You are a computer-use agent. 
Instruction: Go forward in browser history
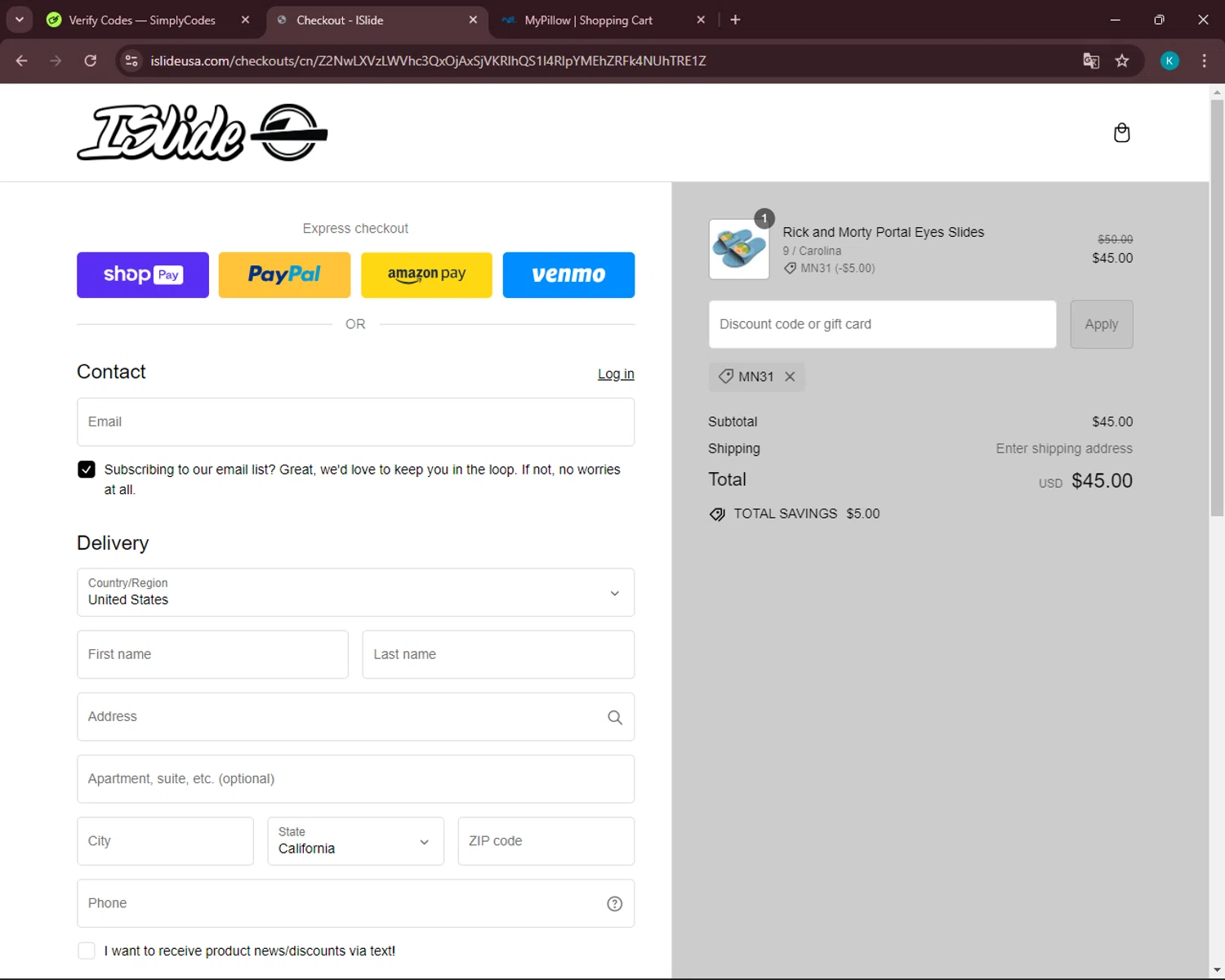pyautogui.click(x=56, y=60)
